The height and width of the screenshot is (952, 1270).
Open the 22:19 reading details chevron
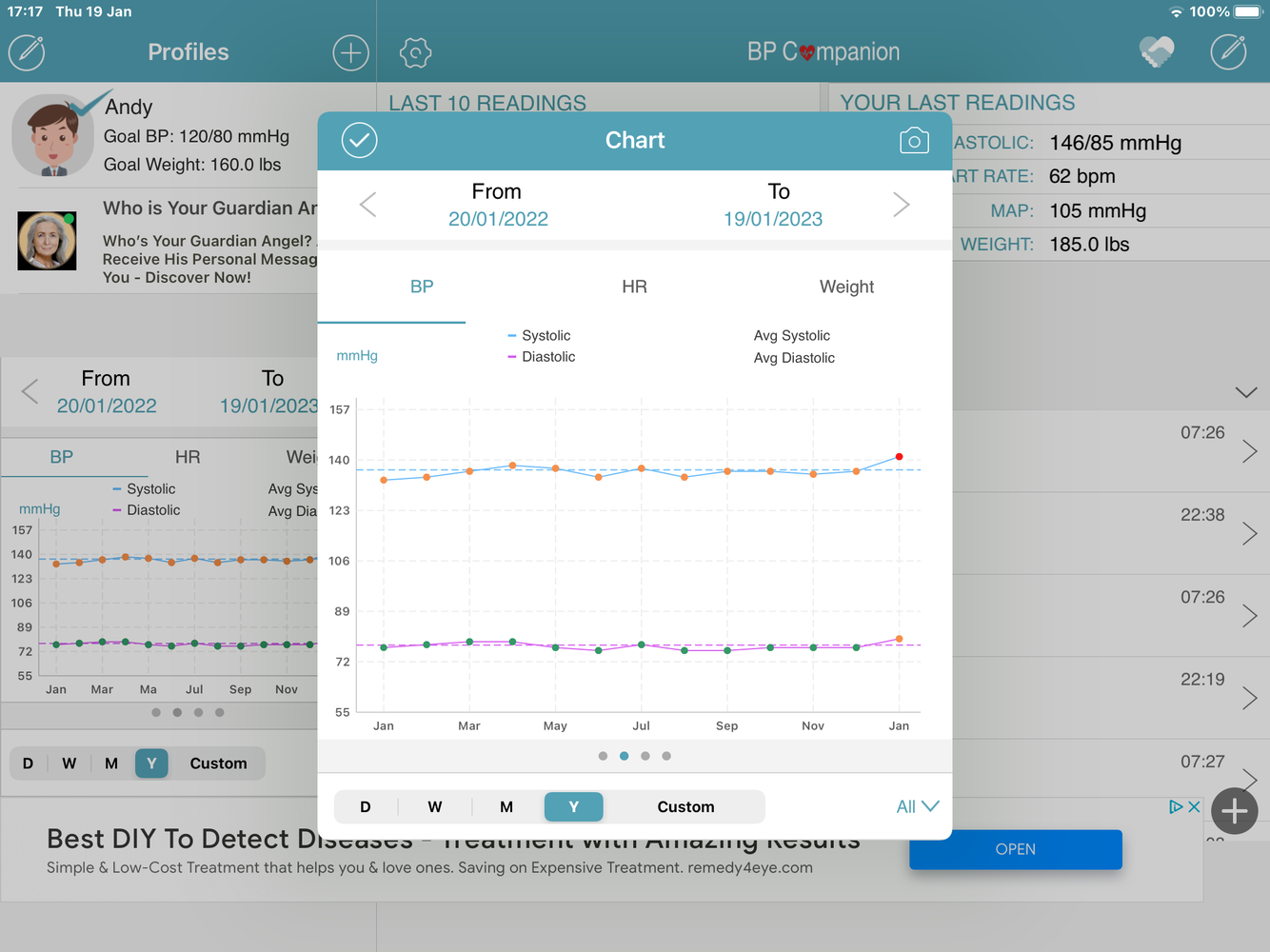[x=1250, y=698]
